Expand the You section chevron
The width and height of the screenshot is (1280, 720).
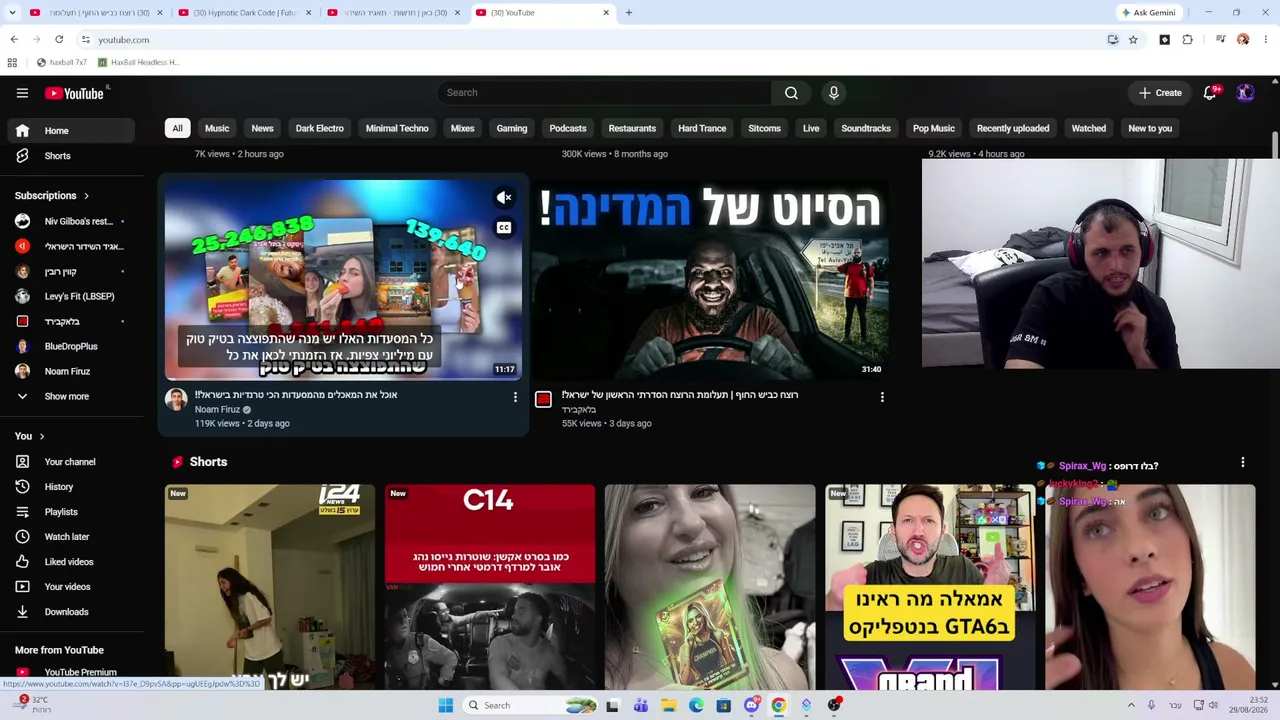click(42, 436)
